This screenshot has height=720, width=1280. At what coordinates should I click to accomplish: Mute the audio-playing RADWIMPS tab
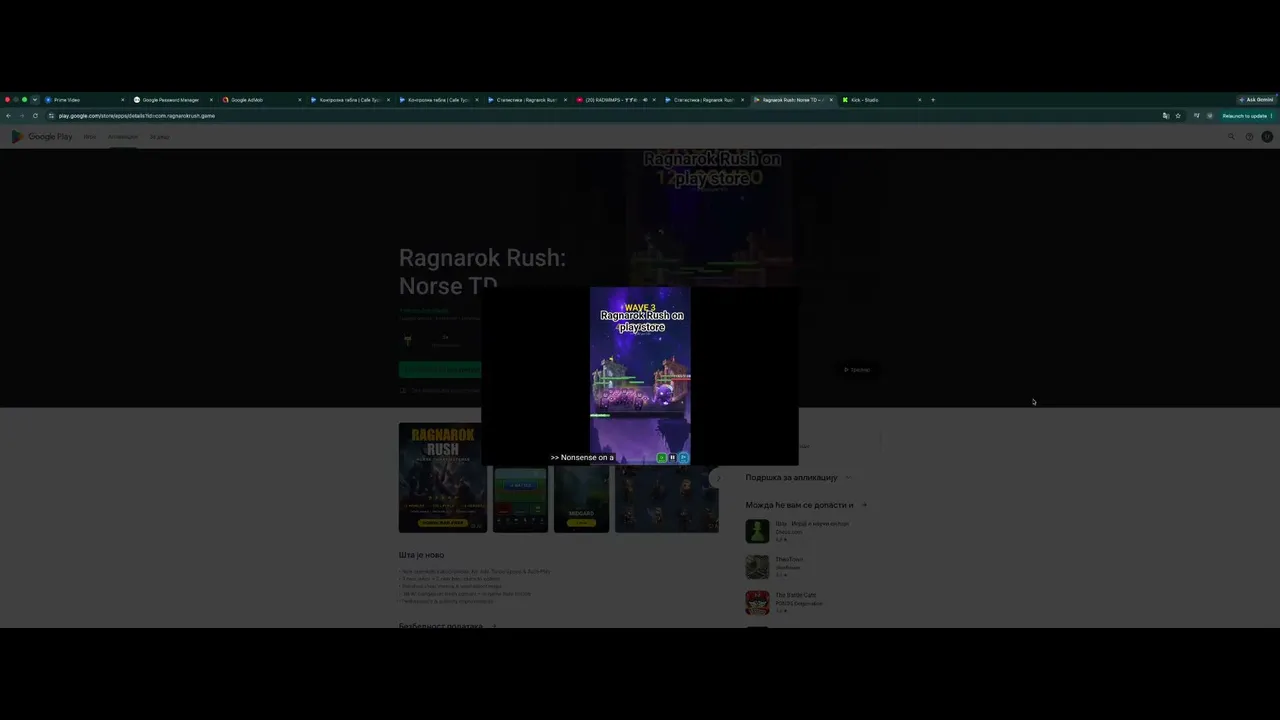click(x=645, y=100)
